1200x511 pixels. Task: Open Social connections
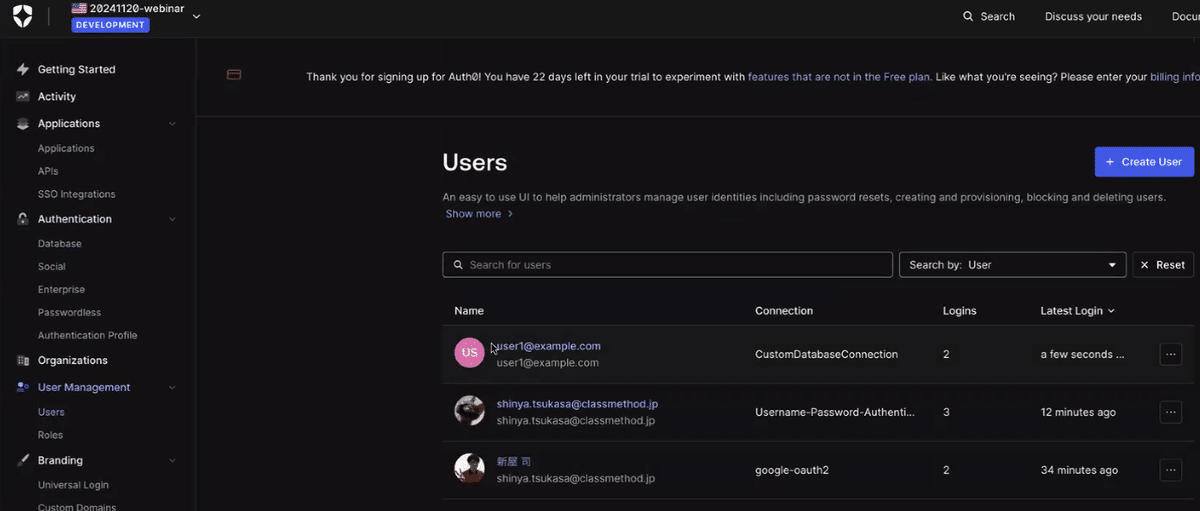pos(52,266)
